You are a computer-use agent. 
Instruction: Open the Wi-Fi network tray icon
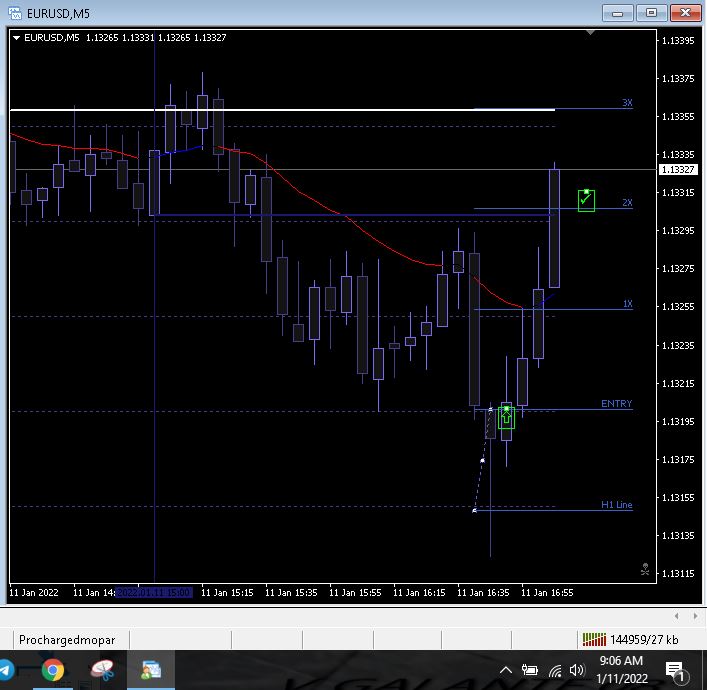click(x=556, y=671)
